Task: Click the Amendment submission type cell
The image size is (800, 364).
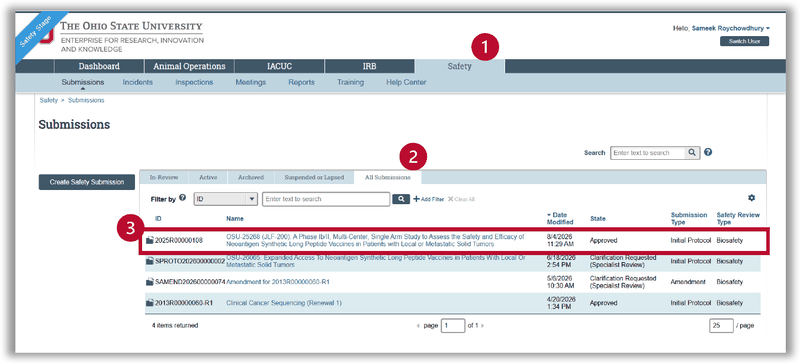Action: [x=688, y=282]
